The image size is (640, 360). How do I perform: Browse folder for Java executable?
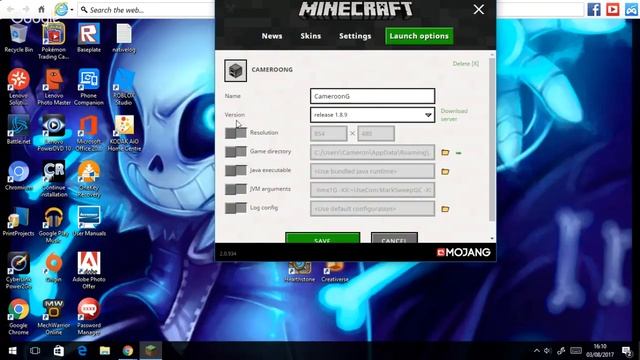click(445, 171)
